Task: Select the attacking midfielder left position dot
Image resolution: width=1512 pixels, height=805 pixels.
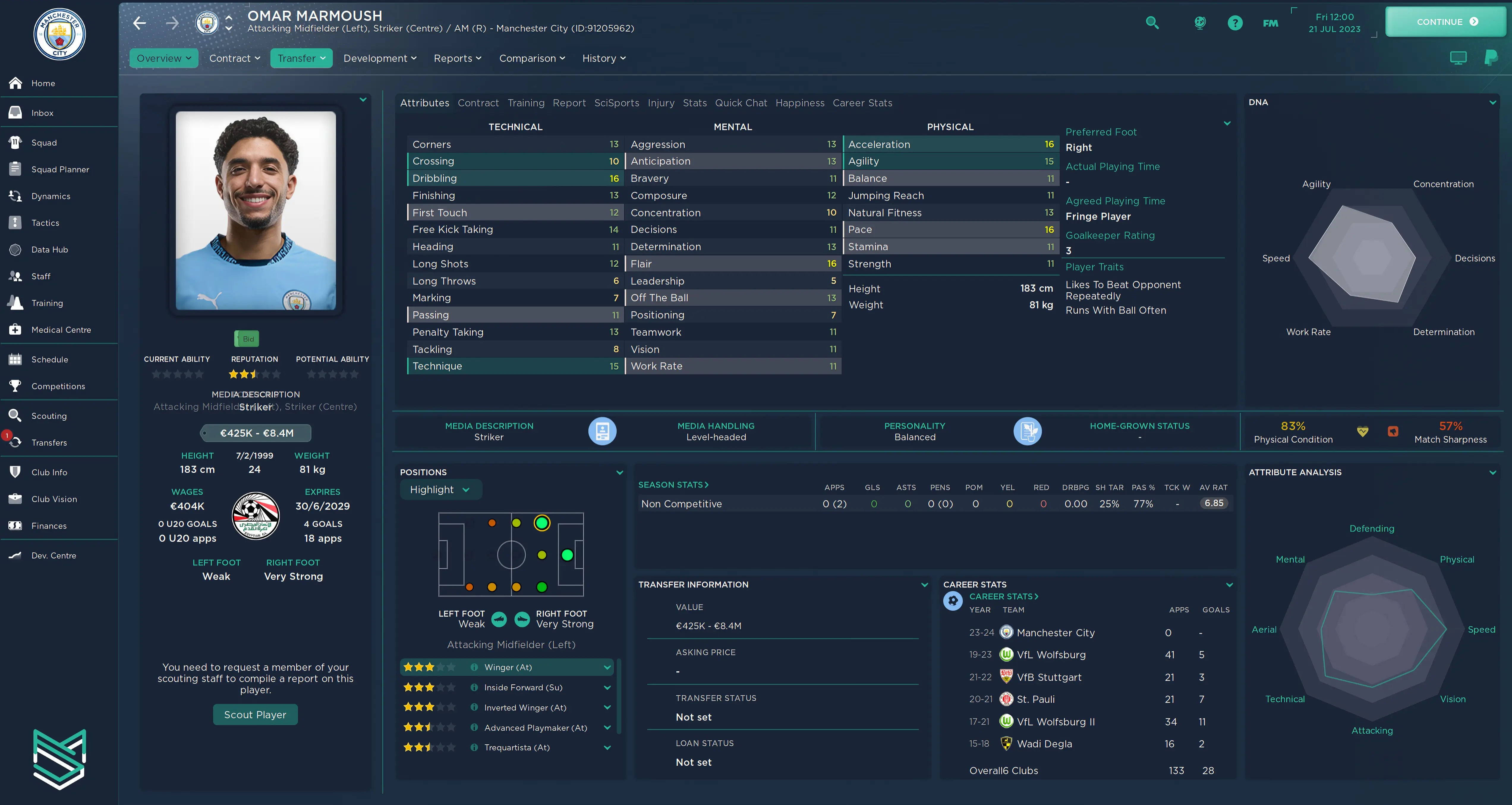Action: click(x=542, y=523)
